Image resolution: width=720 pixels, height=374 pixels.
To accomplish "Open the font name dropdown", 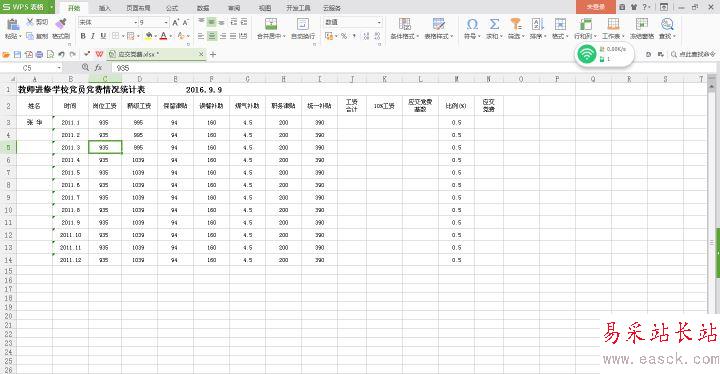I will [x=136, y=23].
